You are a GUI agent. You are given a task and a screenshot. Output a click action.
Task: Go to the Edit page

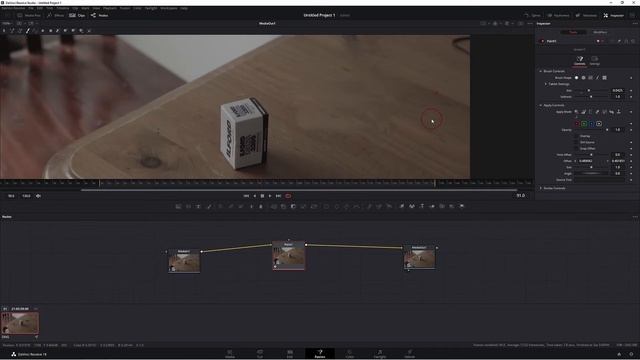[x=290, y=353]
